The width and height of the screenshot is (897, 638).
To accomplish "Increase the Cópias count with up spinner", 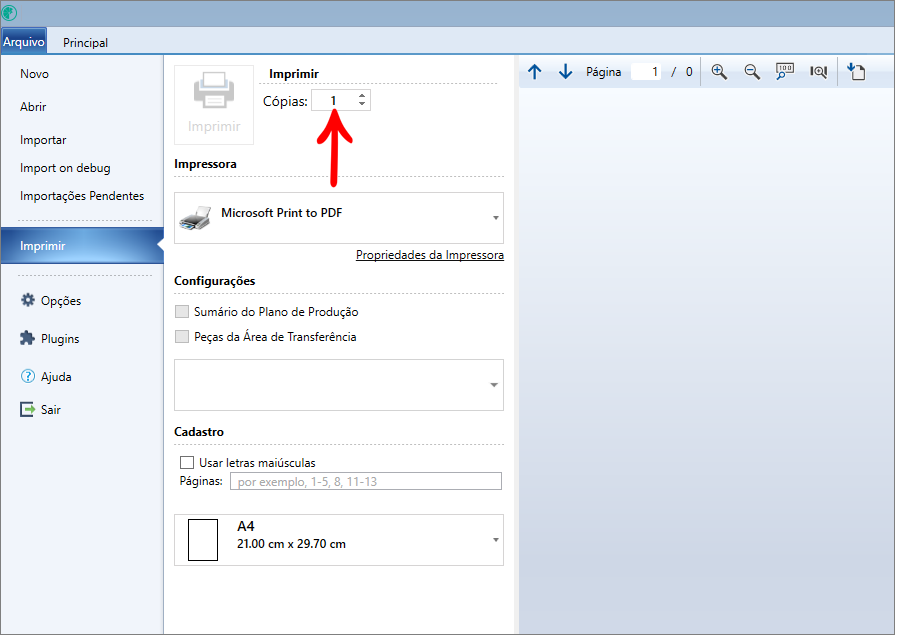I will [x=362, y=96].
